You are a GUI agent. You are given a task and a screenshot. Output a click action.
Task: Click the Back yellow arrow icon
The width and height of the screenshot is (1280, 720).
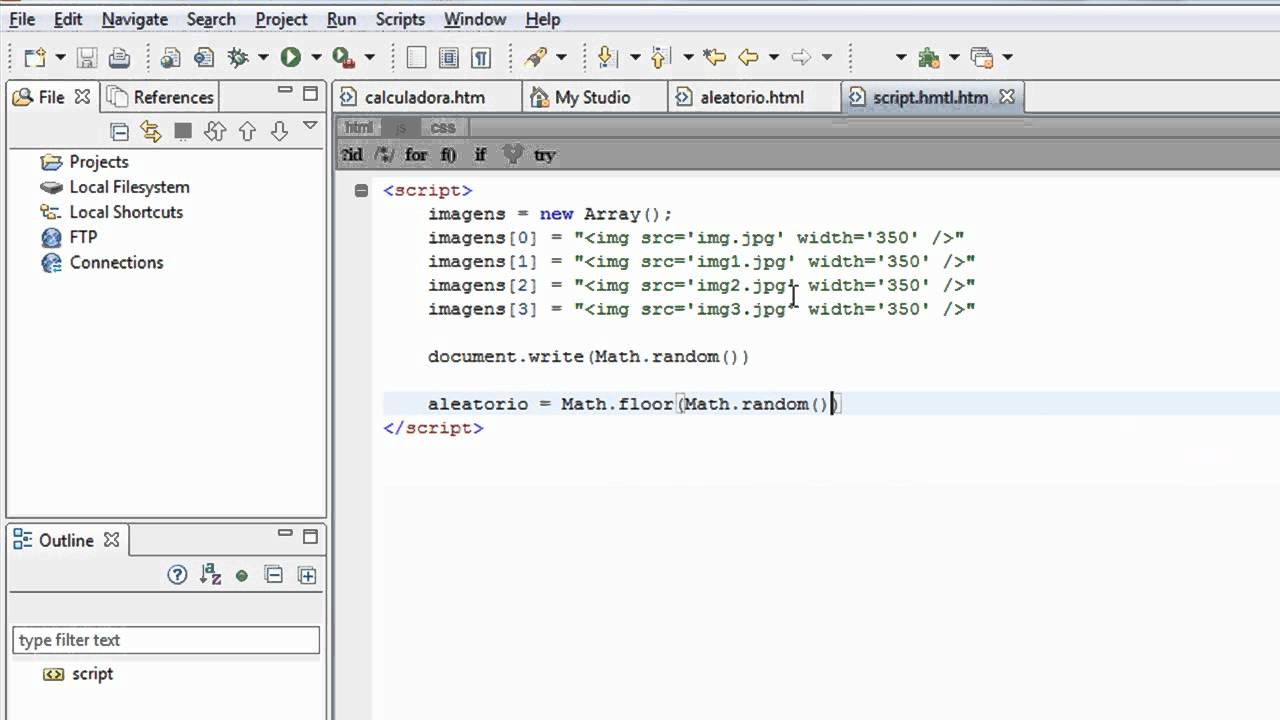pyautogui.click(x=747, y=57)
